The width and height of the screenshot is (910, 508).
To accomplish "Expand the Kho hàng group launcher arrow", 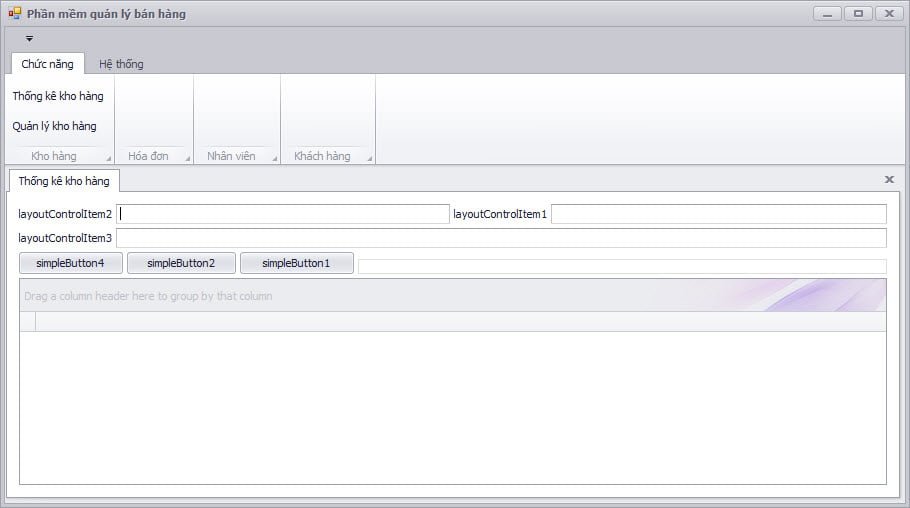I will 106,158.
